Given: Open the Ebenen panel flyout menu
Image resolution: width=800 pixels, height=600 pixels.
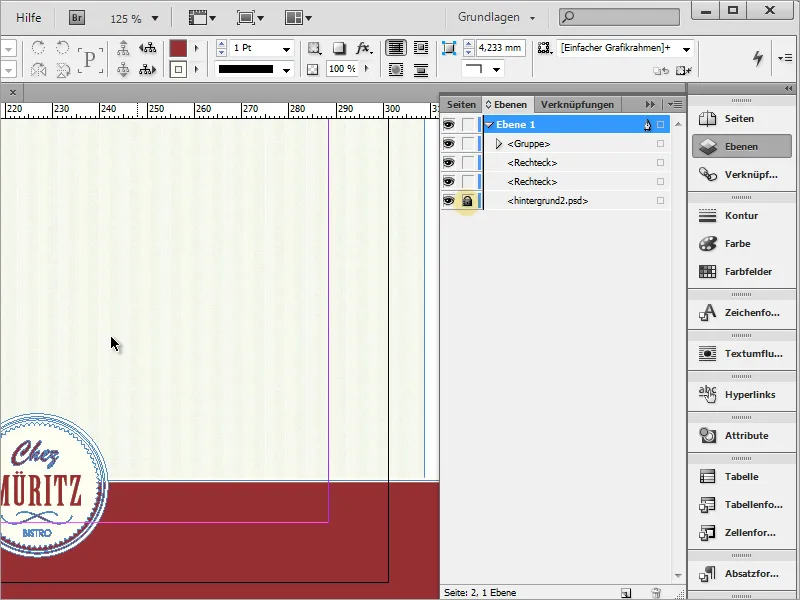Looking at the screenshot, I should 675,105.
